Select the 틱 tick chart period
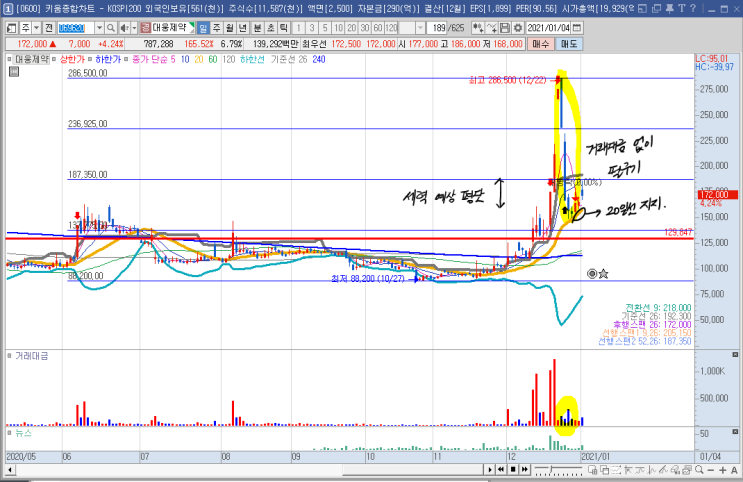Viewport: 743px width, 482px height. pos(284,28)
